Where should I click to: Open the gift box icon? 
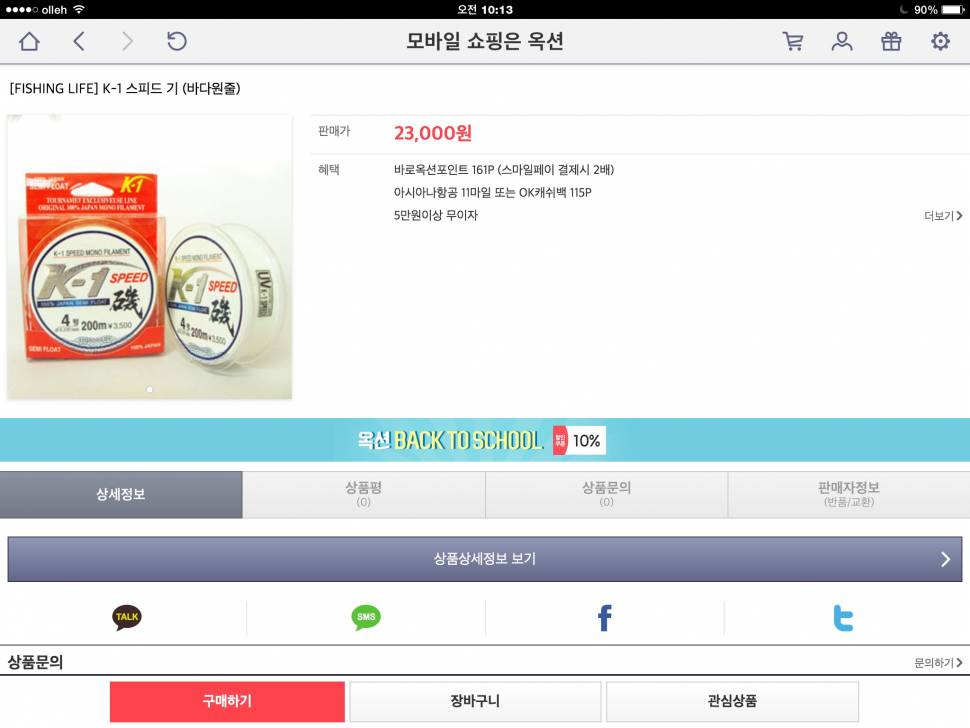pyautogui.click(x=891, y=41)
